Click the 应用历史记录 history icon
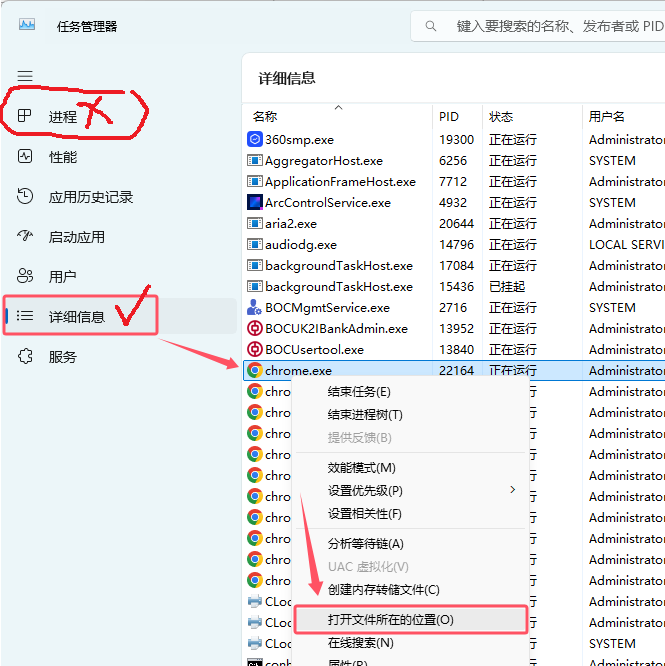Viewport: 665px width, 666px height. [x=26, y=197]
